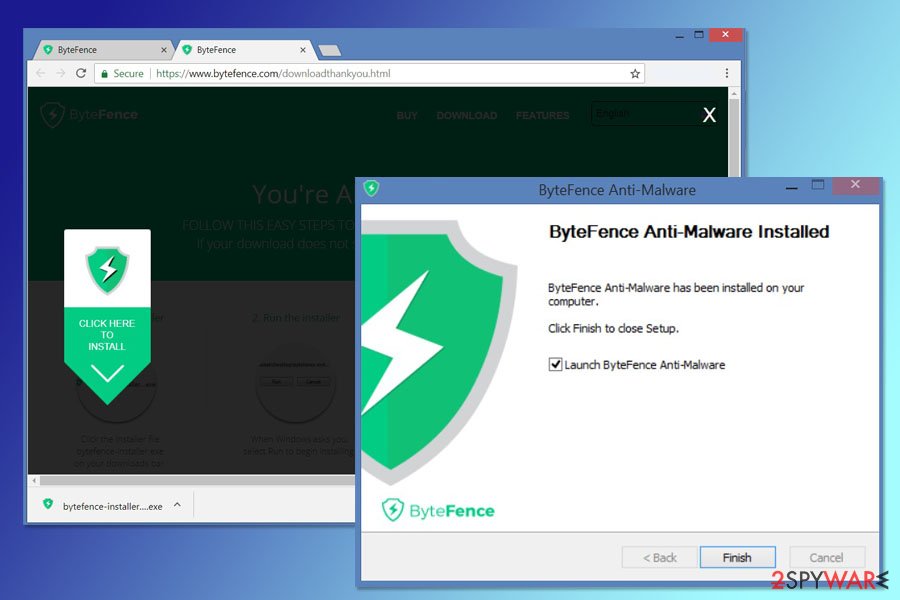This screenshot has width=900, height=600.
Task: Close the second ByteFence tab
Action: tap(303, 50)
